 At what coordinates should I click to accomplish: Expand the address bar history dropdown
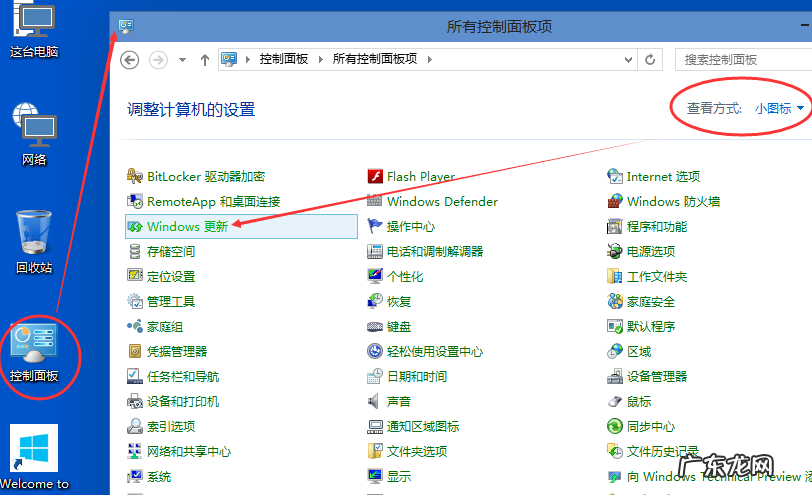tap(628, 60)
